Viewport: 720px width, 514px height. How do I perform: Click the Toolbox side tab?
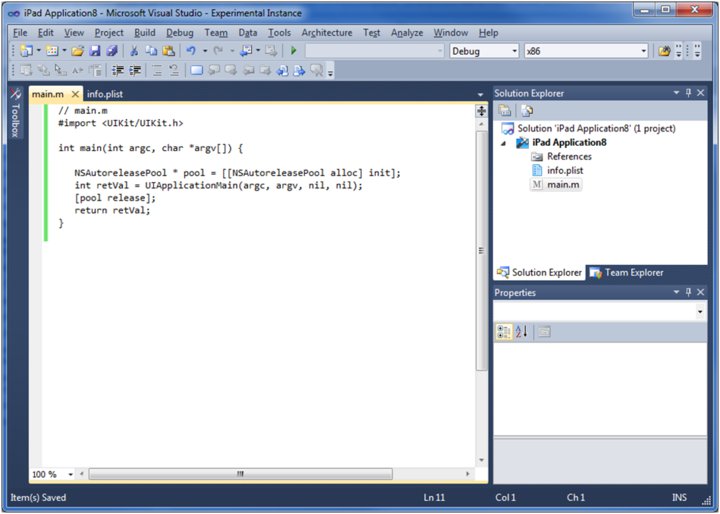tap(15, 113)
